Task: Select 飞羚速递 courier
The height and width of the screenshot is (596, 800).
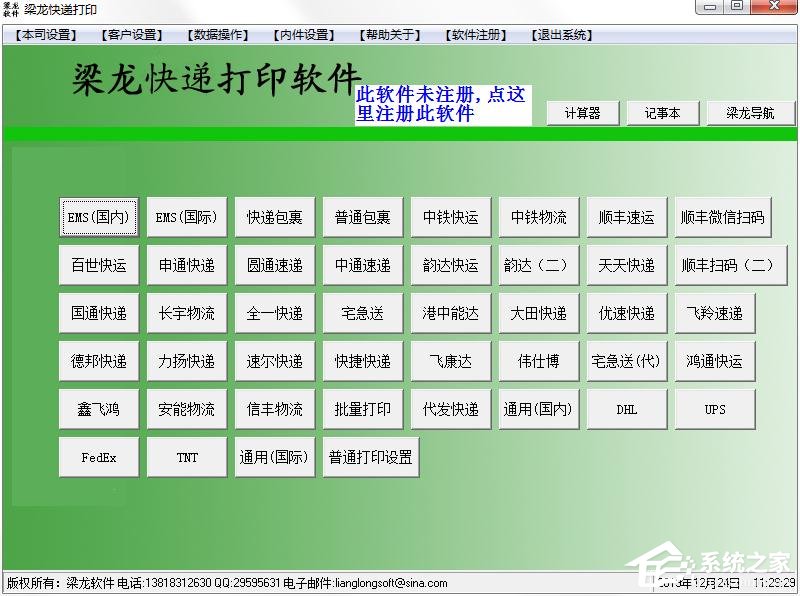Action: point(715,313)
